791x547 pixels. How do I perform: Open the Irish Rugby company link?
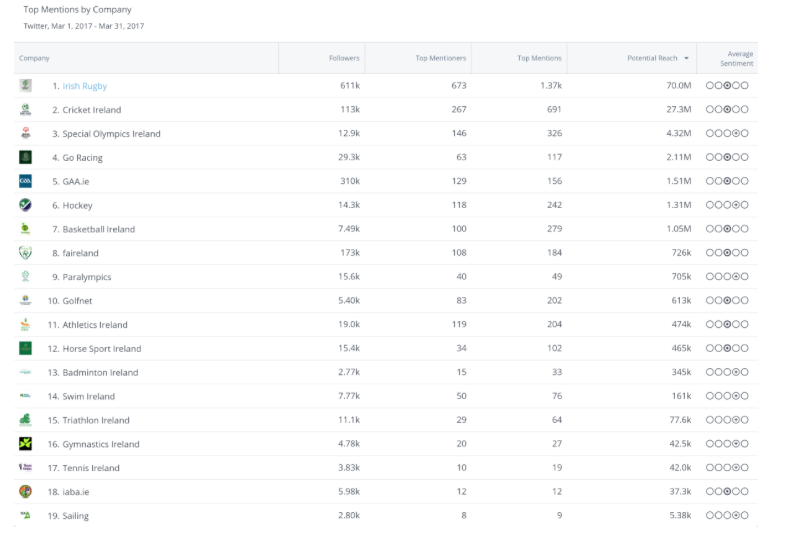tap(85, 86)
